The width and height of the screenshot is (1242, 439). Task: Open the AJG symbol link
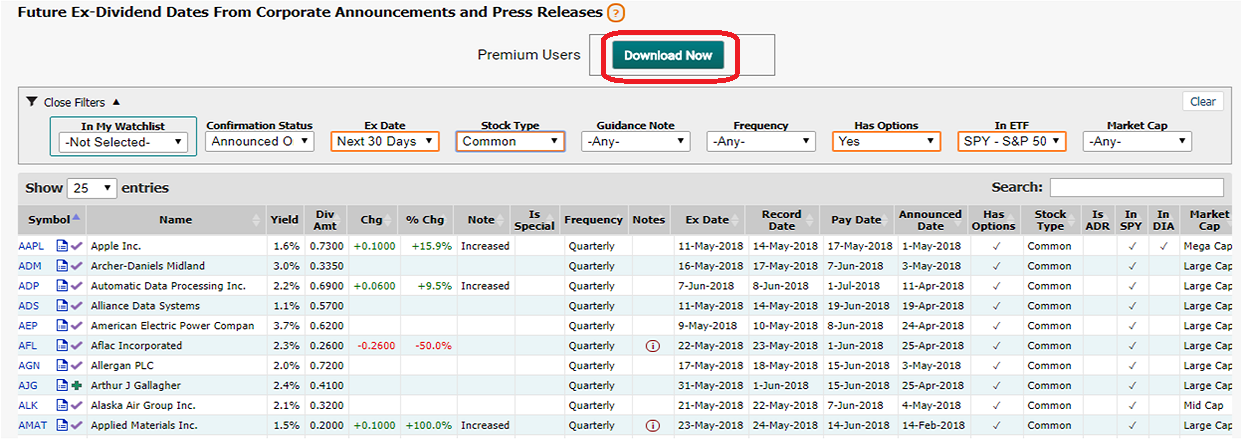(x=29, y=386)
